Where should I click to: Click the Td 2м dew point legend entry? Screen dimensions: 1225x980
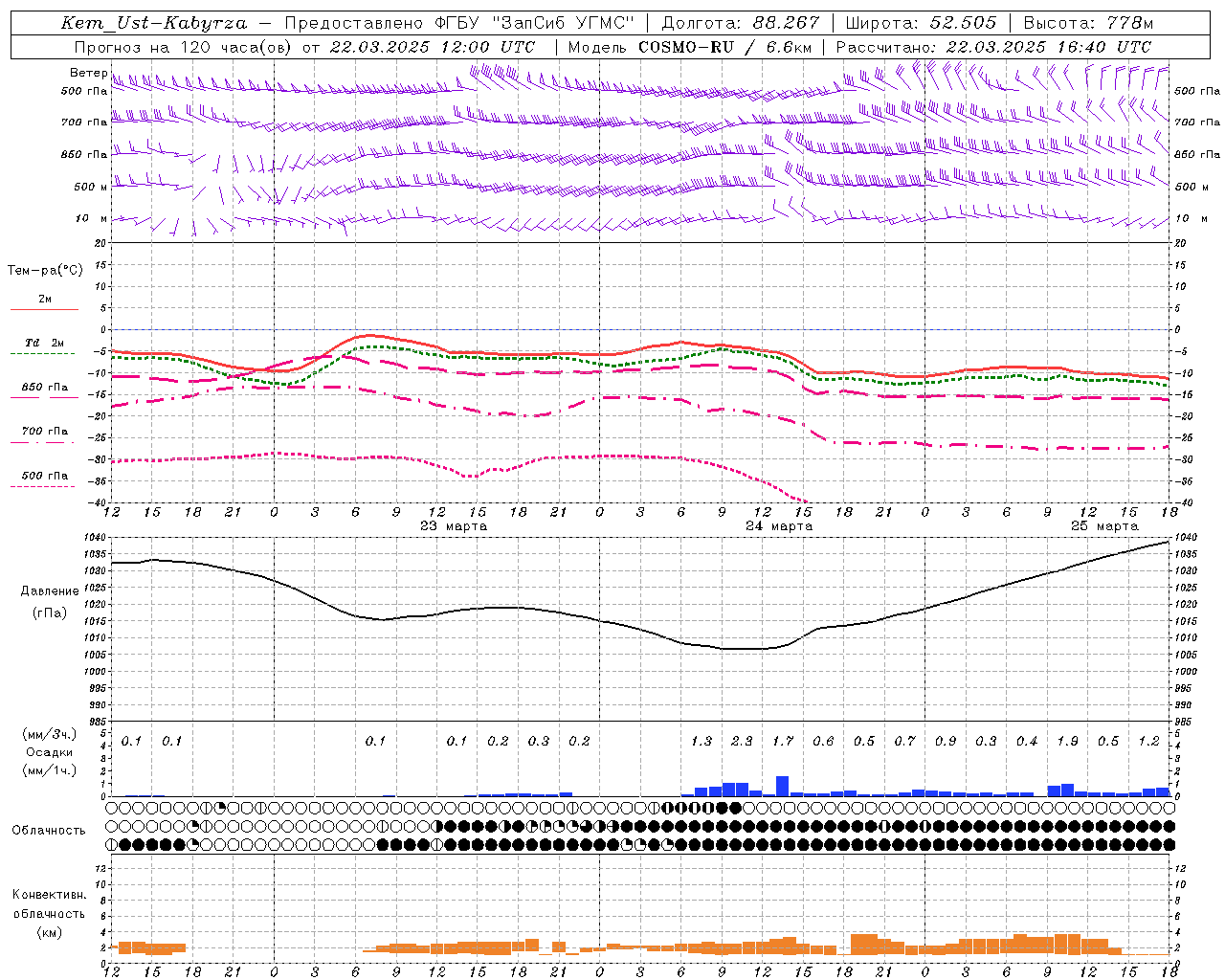click(x=44, y=343)
